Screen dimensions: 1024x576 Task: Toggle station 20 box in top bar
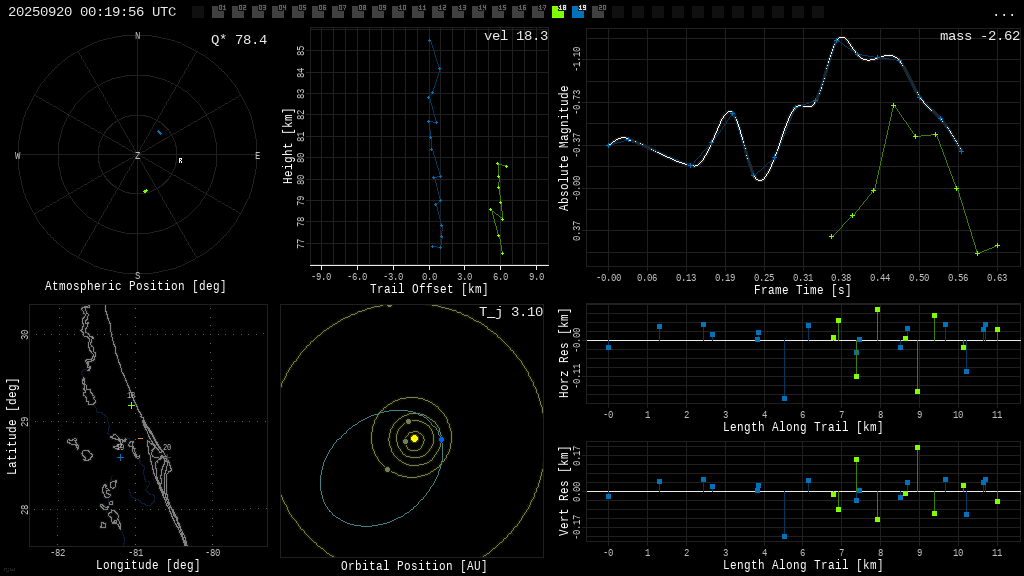598,12
